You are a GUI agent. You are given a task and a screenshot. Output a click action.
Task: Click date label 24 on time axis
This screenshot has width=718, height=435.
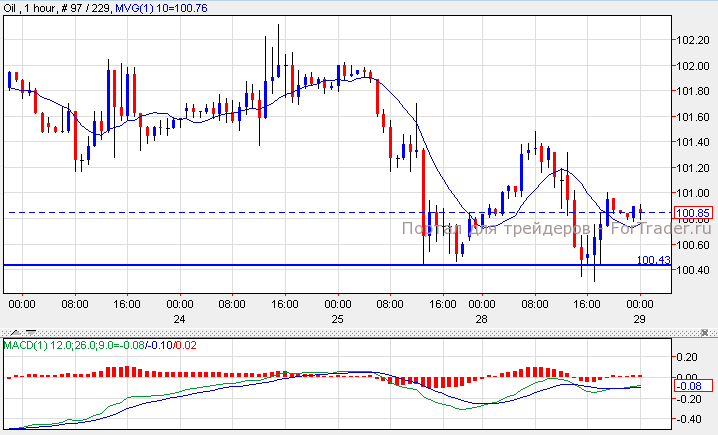tap(180, 317)
